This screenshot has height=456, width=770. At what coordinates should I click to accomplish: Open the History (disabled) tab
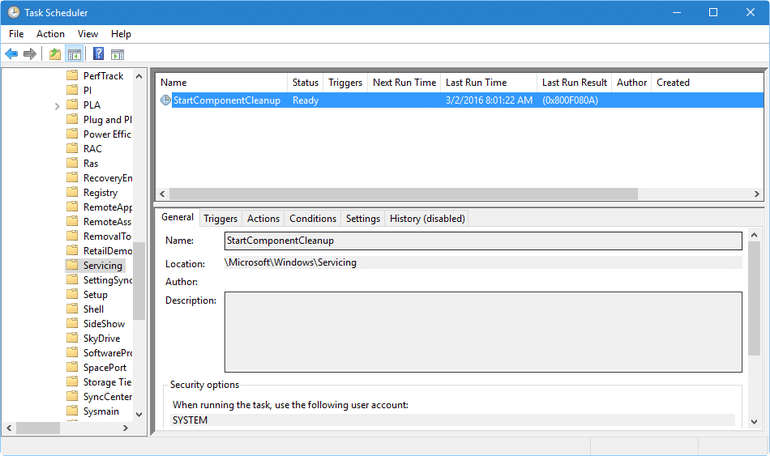(x=427, y=218)
